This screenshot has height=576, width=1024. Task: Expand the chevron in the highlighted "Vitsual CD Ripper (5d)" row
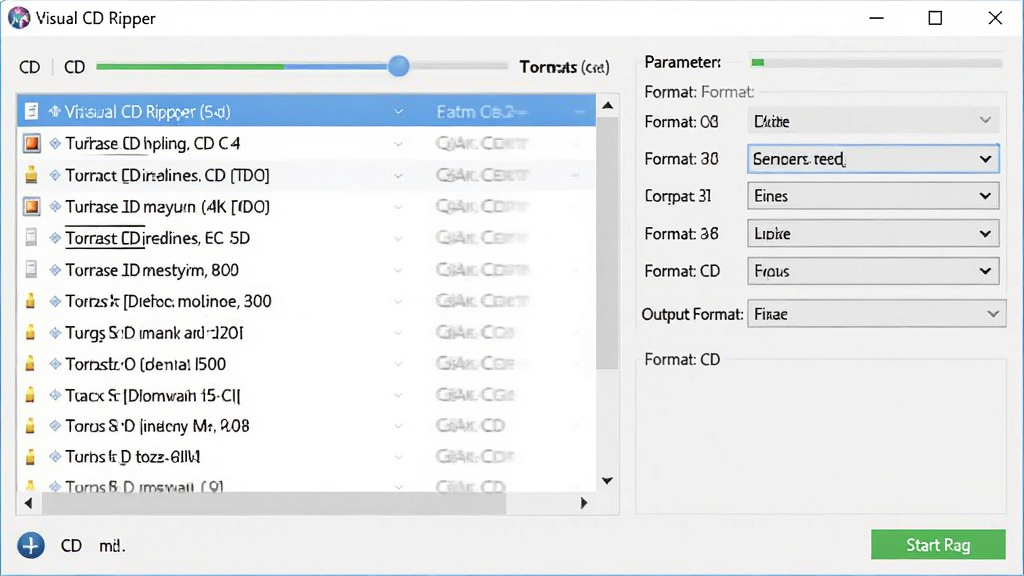398,112
